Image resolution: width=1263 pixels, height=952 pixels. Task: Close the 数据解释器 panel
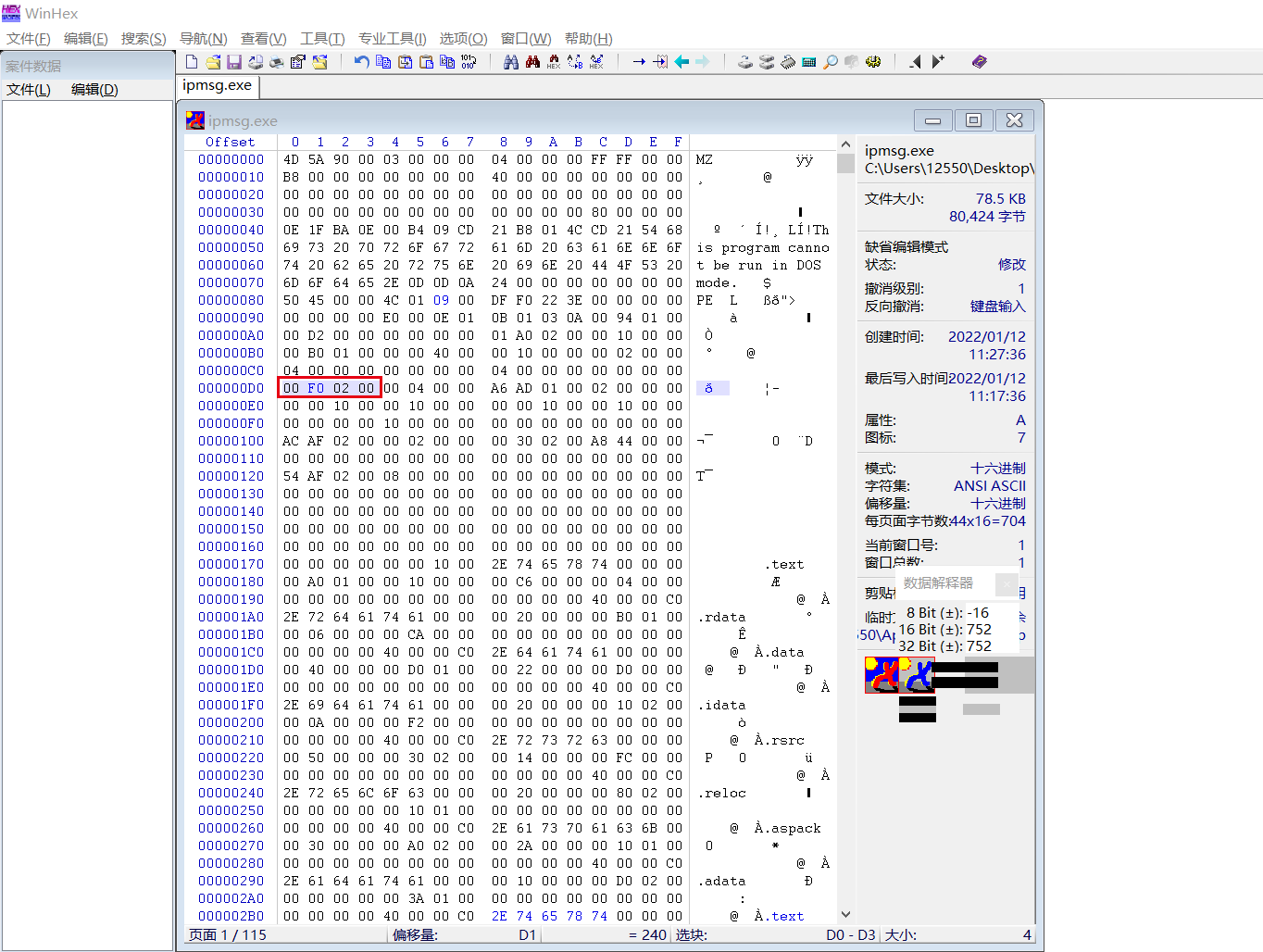click(x=1007, y=583)
